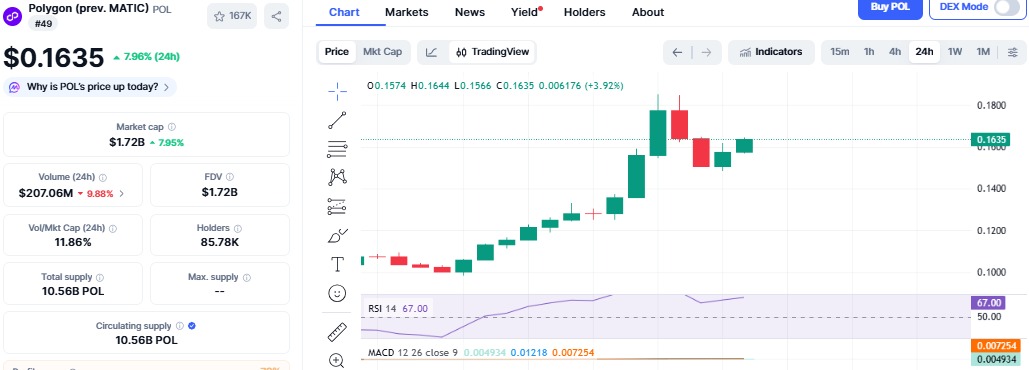Select the Text annotation tool
The height and width of the screenshot is (370, 1029).
[337, 264]
